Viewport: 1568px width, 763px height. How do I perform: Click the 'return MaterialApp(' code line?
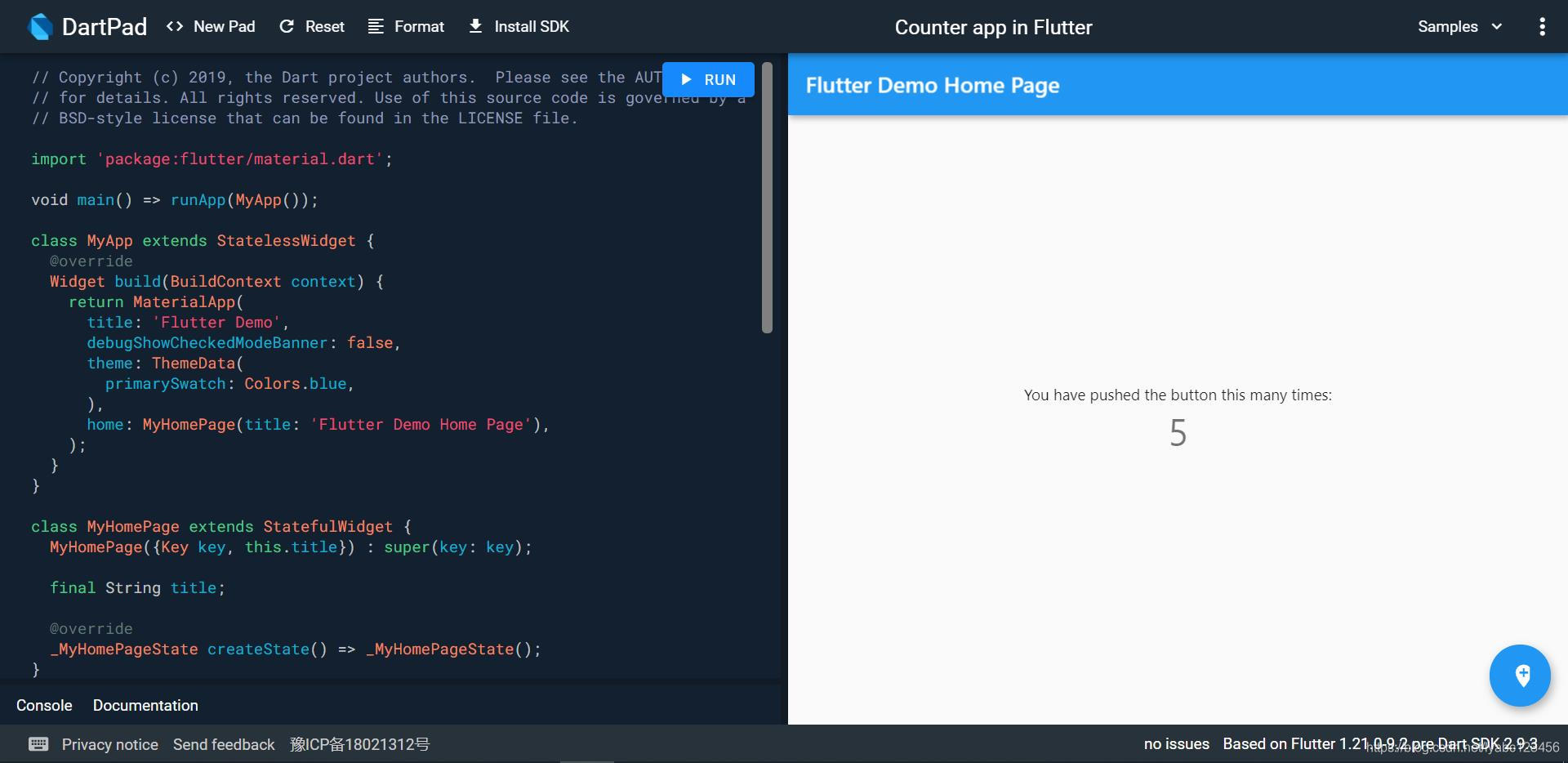click(x=156, y=302)
